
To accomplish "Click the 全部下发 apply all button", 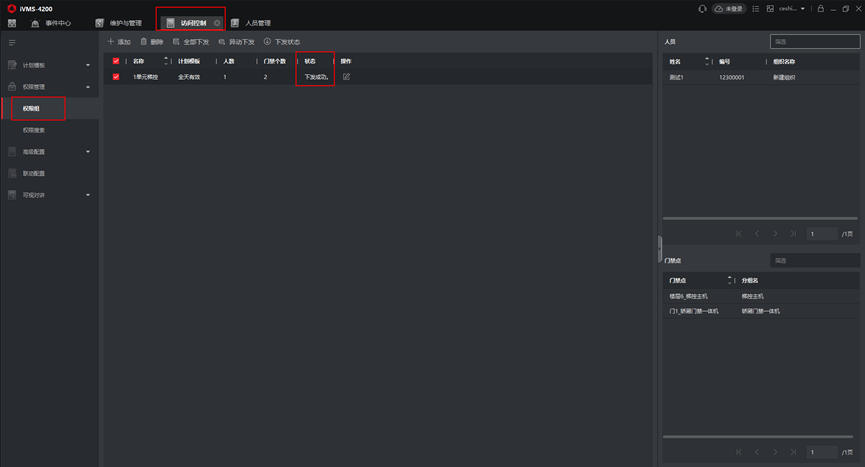I will pyautogui.click(x=191, y=42).
